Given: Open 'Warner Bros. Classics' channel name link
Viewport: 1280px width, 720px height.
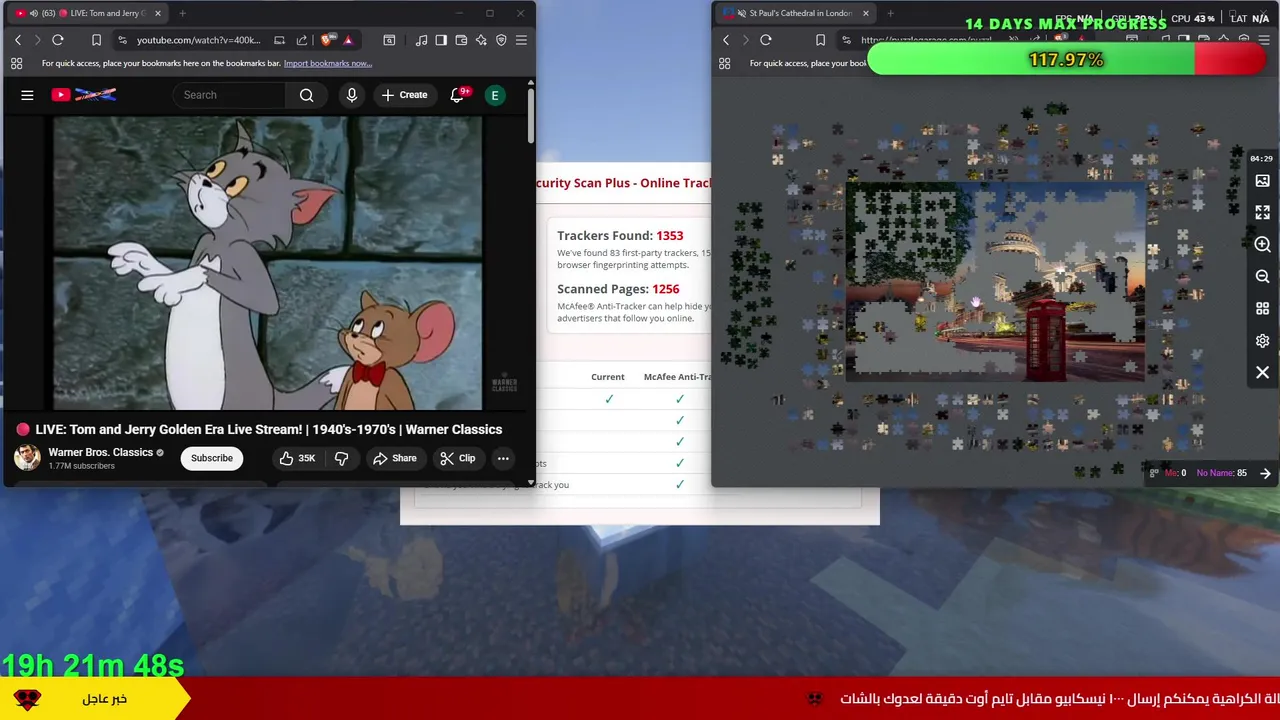Looking at the screenshot, I should [100, 452].
